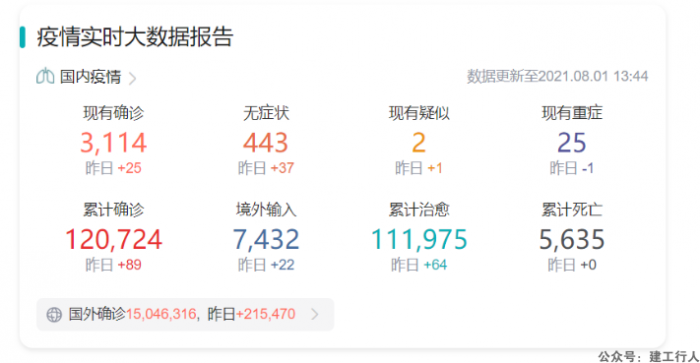
Task: Click the lungs icon beside 国内疫情
Action: pyautogui.click(x=45, y=76)
